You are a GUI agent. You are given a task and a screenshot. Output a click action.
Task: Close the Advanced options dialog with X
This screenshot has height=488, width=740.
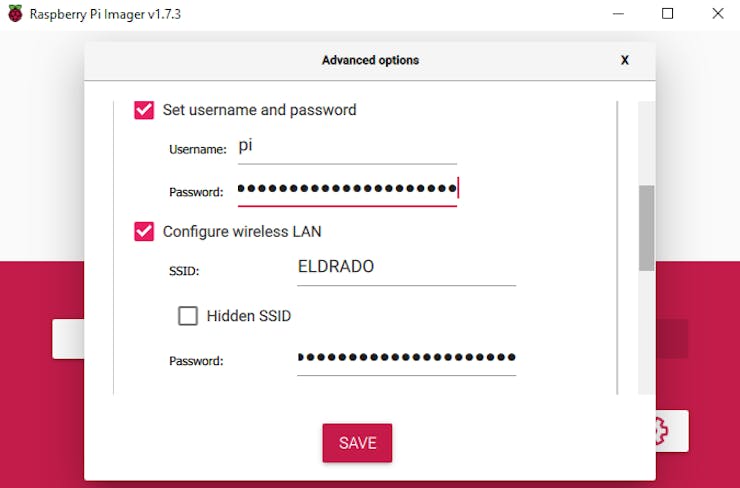pyautogui.click(x=625, y=60)
